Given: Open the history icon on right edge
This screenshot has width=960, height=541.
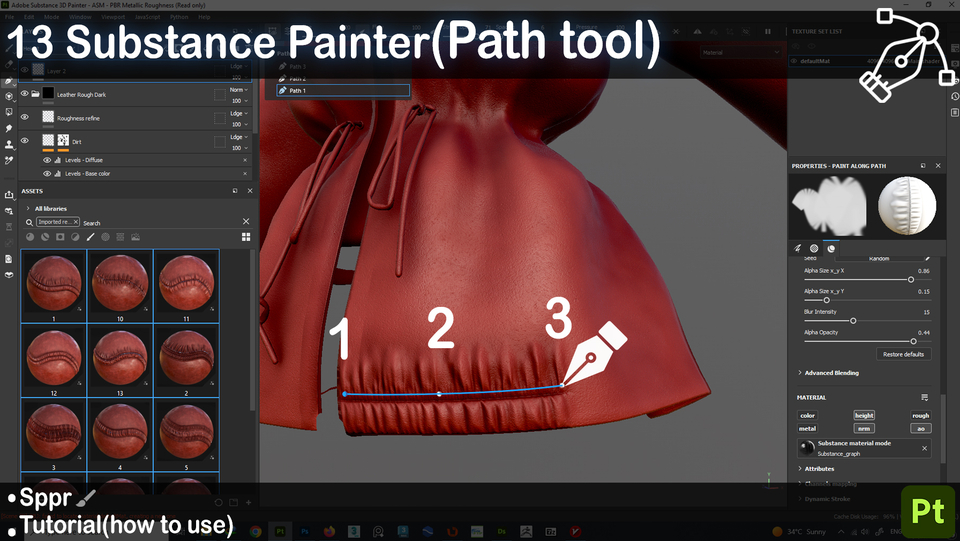Looking at the screenshot, I should click(954, 97).
